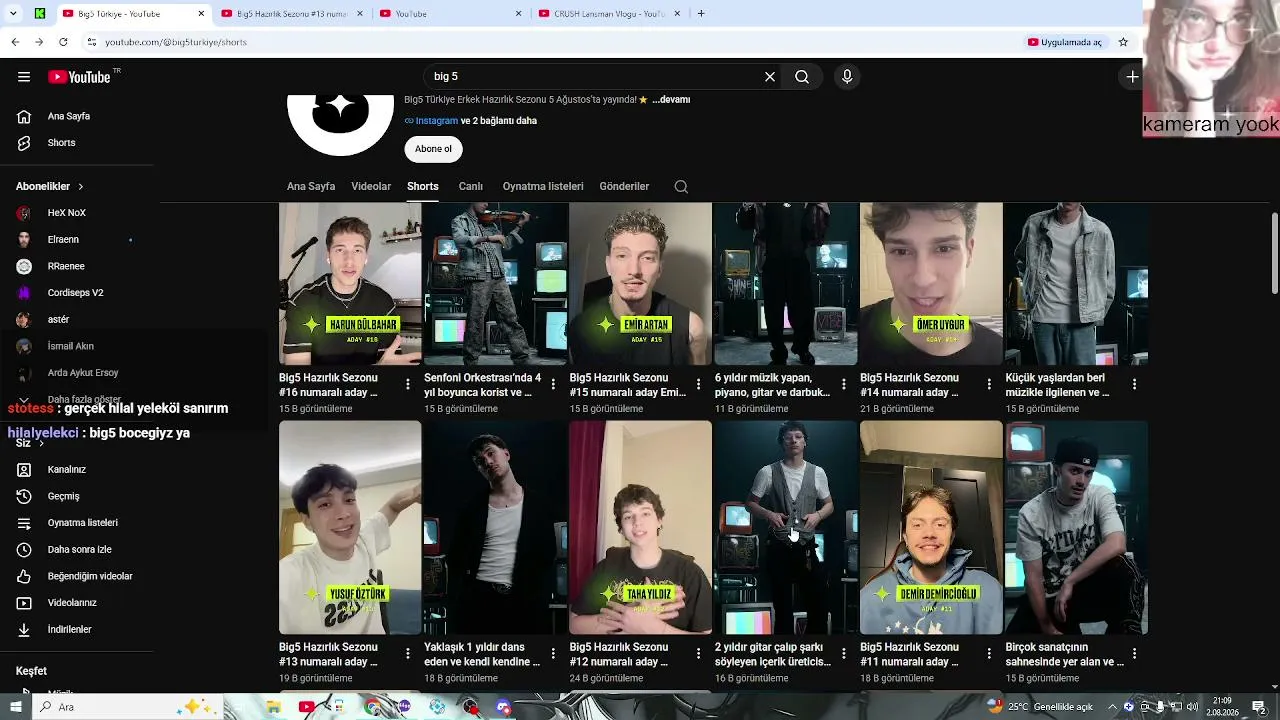Play the Taha Yıldız short thumbnail
Viewport: 1280px width, 720px height.
pyautogui.click(x=640, y=528)
